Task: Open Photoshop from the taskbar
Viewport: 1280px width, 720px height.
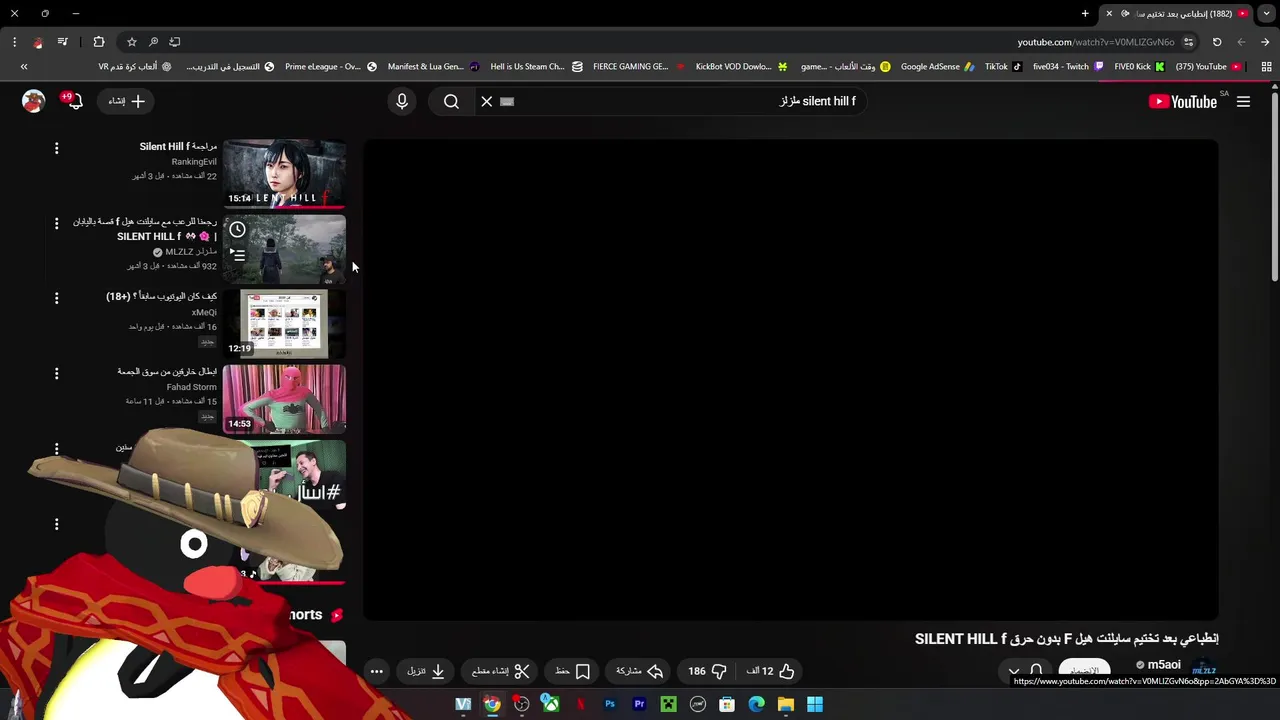Action: (x=610, y=704)
